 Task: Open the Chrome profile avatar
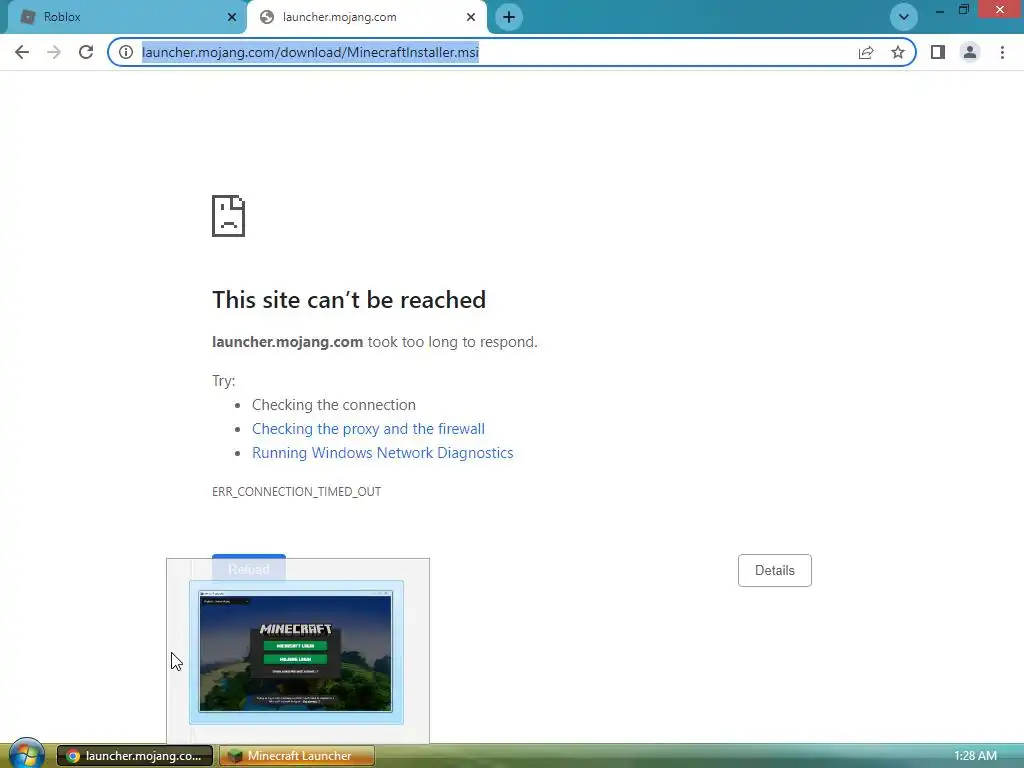tap(970, 52)
